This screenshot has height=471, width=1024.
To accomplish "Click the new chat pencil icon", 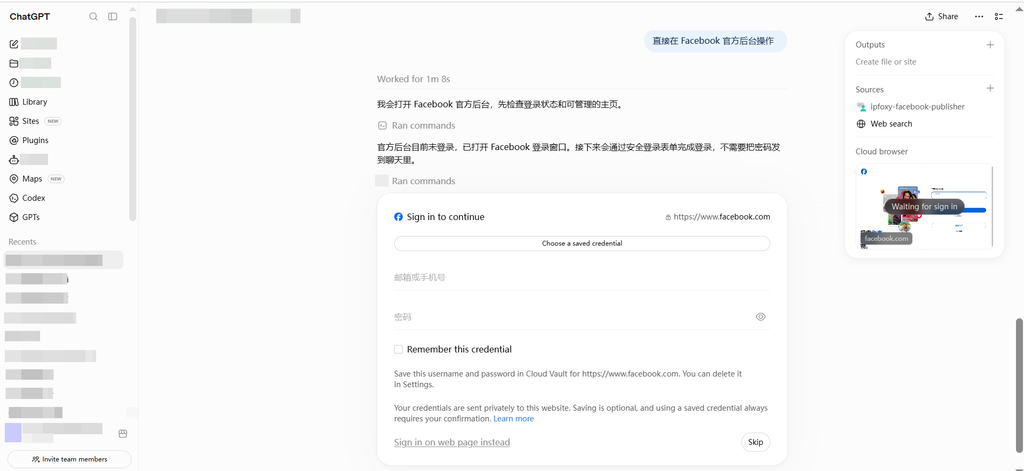I will click(x=14, y=44).
